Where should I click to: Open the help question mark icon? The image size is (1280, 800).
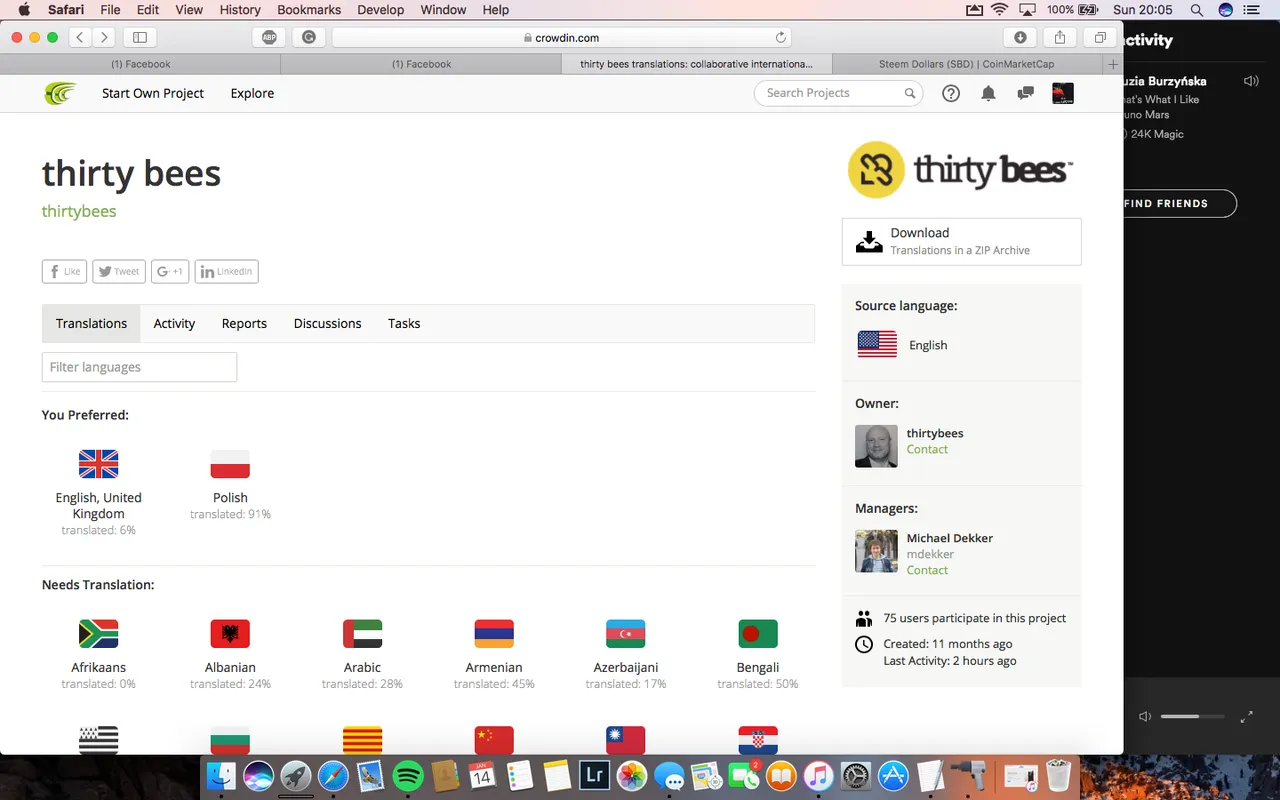951,93
